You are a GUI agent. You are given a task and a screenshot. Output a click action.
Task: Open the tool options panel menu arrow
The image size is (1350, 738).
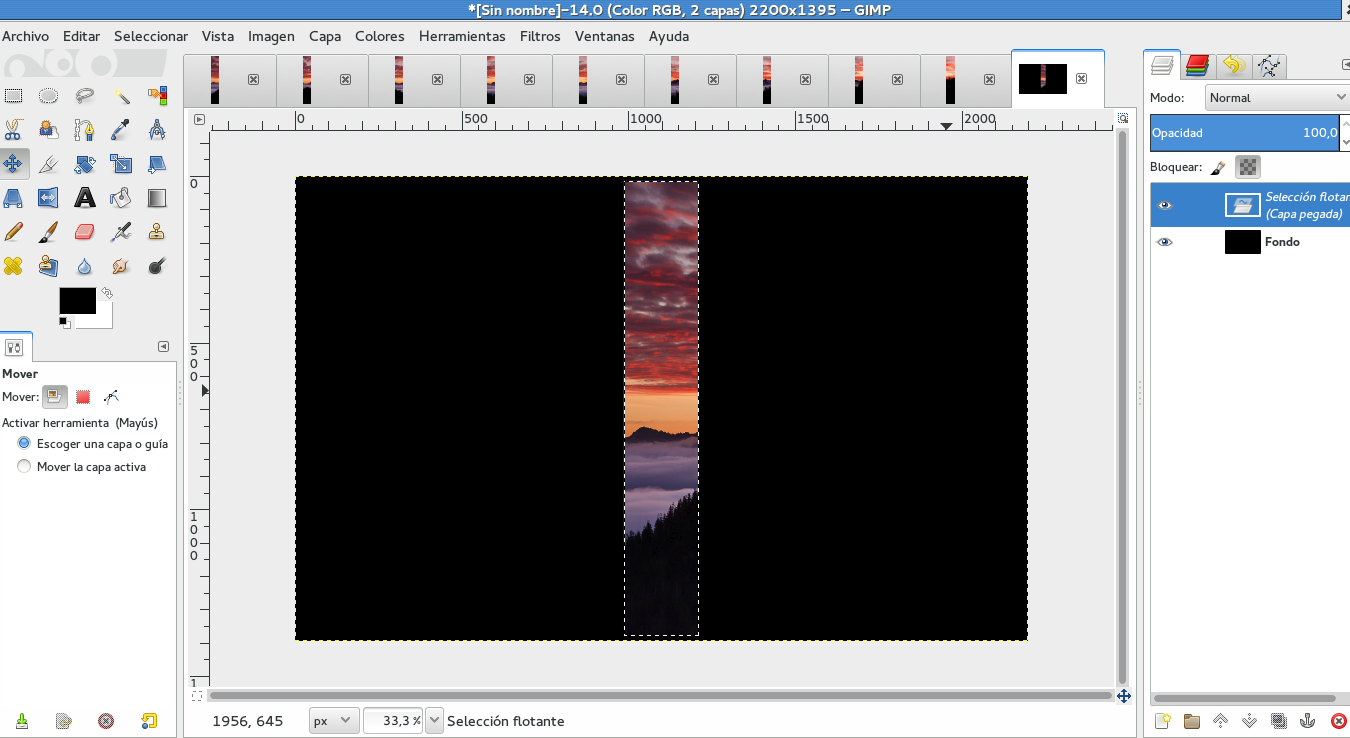[x=164, y=347]
